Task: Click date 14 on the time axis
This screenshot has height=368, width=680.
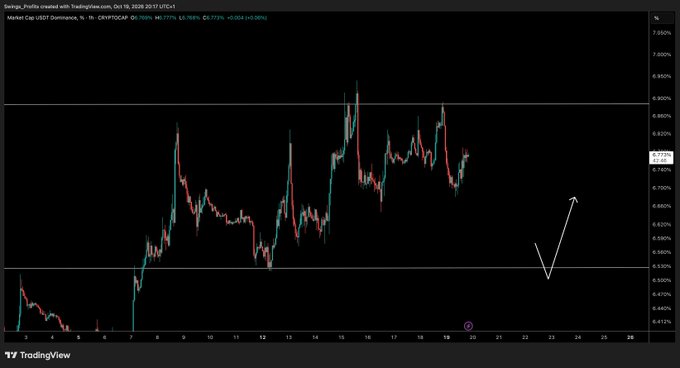Action: (315, 337)
